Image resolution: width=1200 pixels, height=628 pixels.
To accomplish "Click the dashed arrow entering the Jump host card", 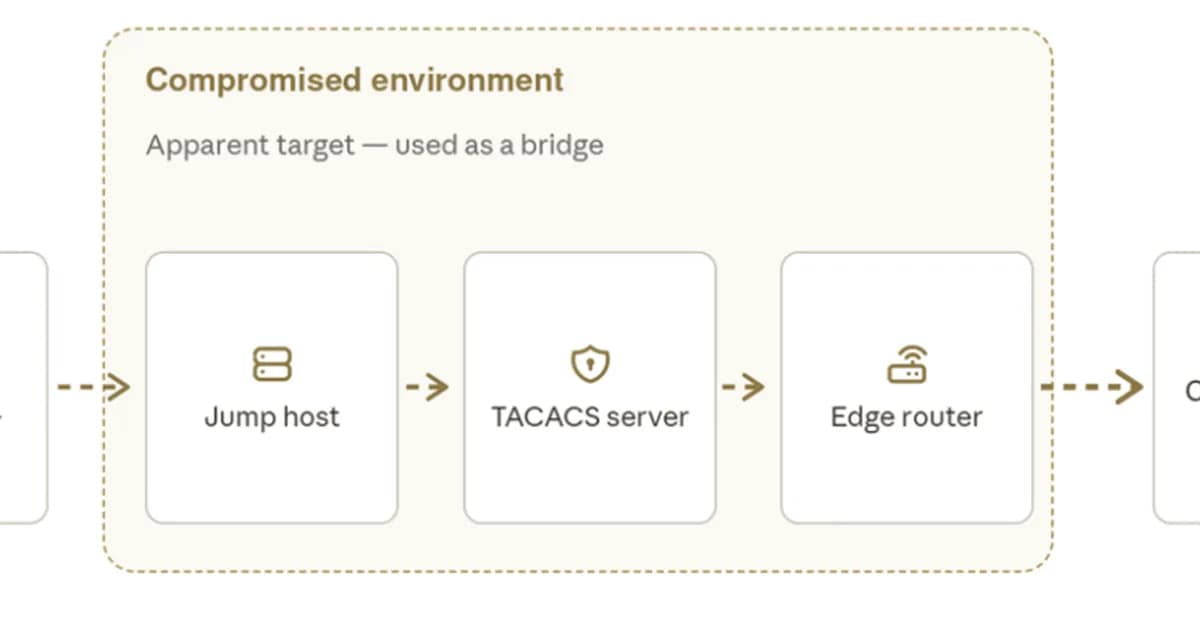I will pos(93,386).
